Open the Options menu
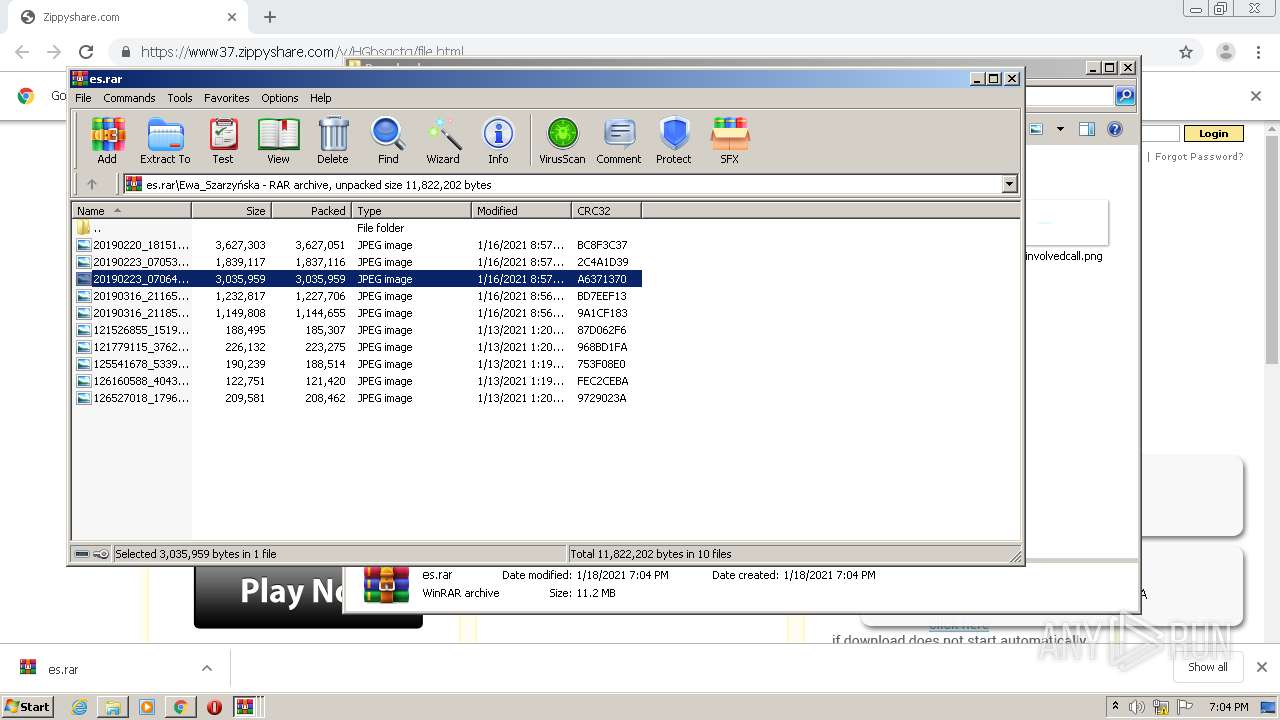This screenshot has width=1280, height=720. point(280,98)
